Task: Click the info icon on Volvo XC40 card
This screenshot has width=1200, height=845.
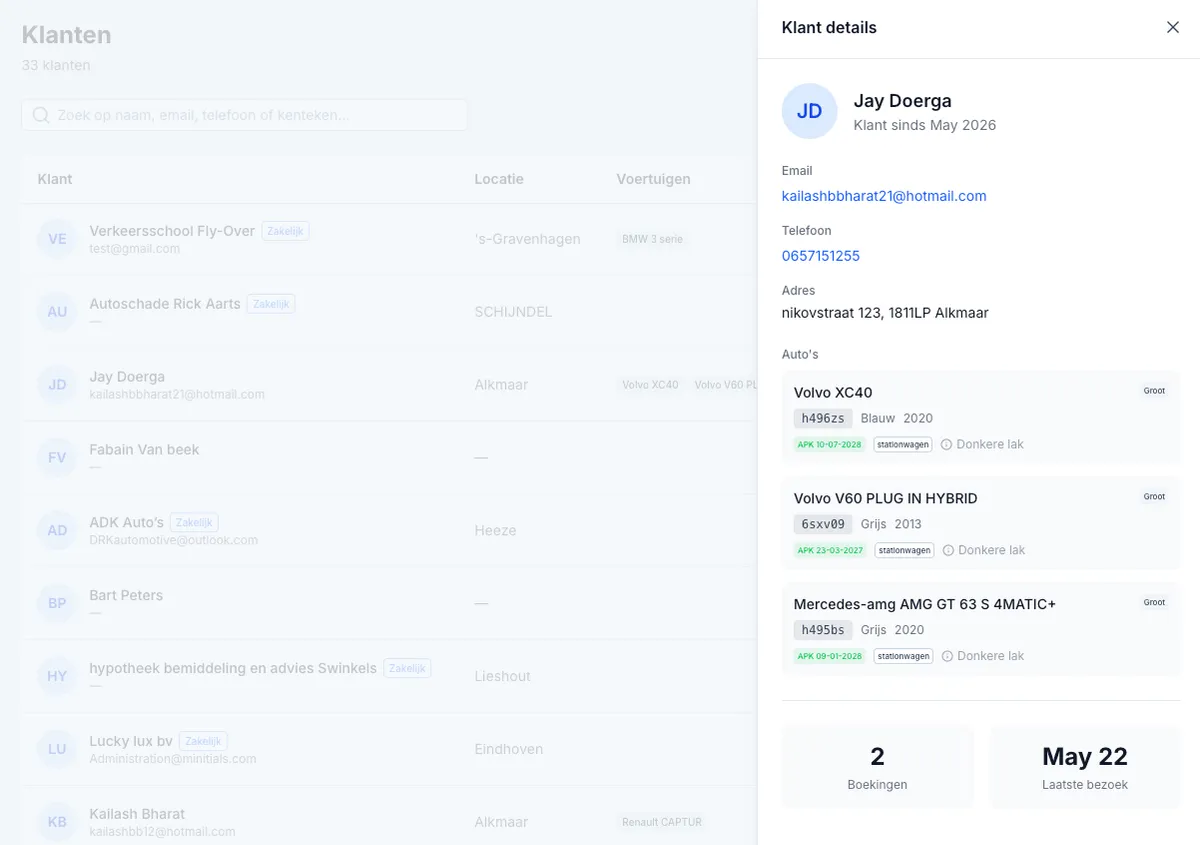Action: click(x=946, y=444)
